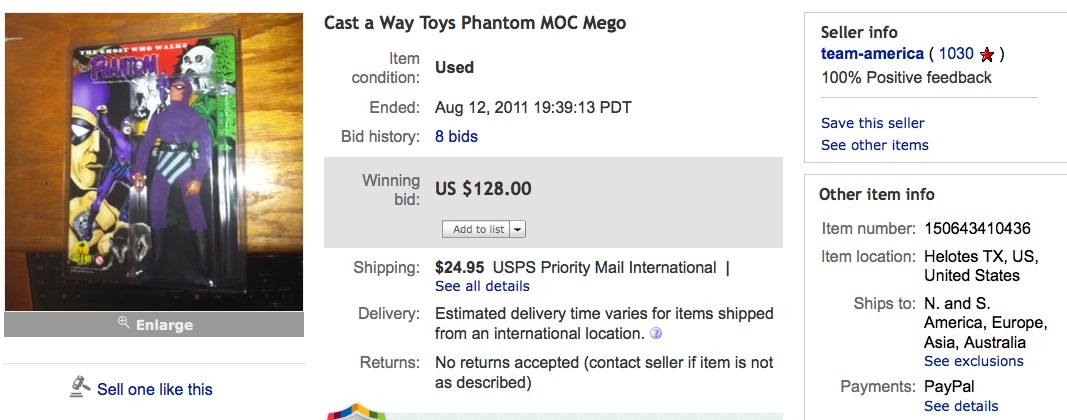Open the delivery estimate help icon

656,334
